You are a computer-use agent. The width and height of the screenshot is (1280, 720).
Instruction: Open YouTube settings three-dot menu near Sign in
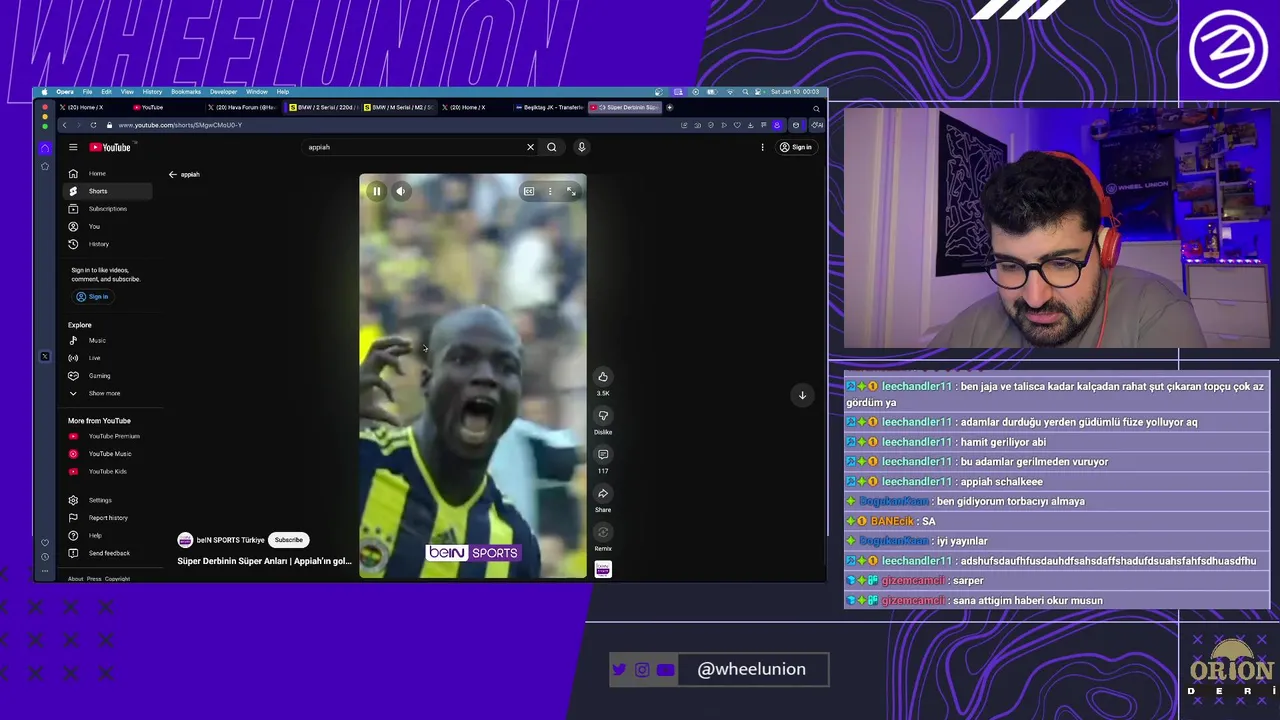tap(762, 147)
